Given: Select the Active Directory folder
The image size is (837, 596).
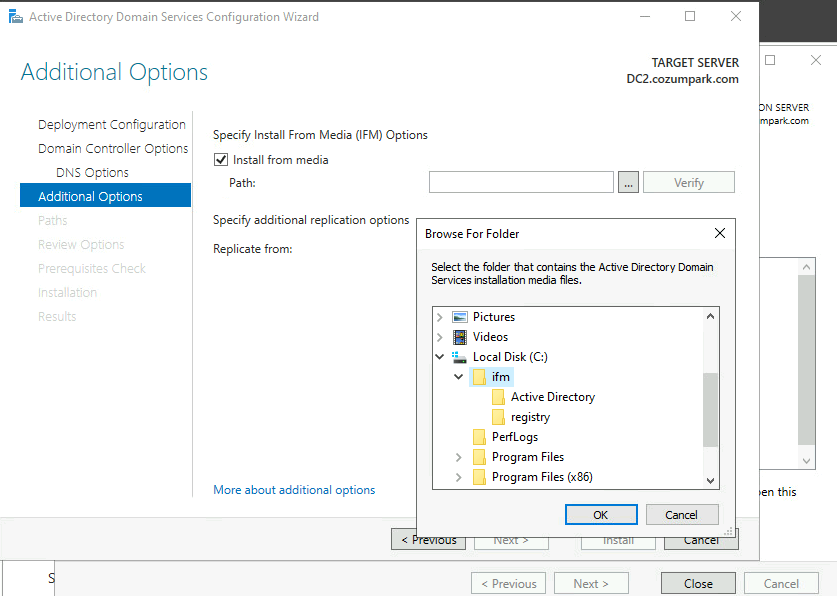Looking at the screenshot, I should (x=553, y=397).
